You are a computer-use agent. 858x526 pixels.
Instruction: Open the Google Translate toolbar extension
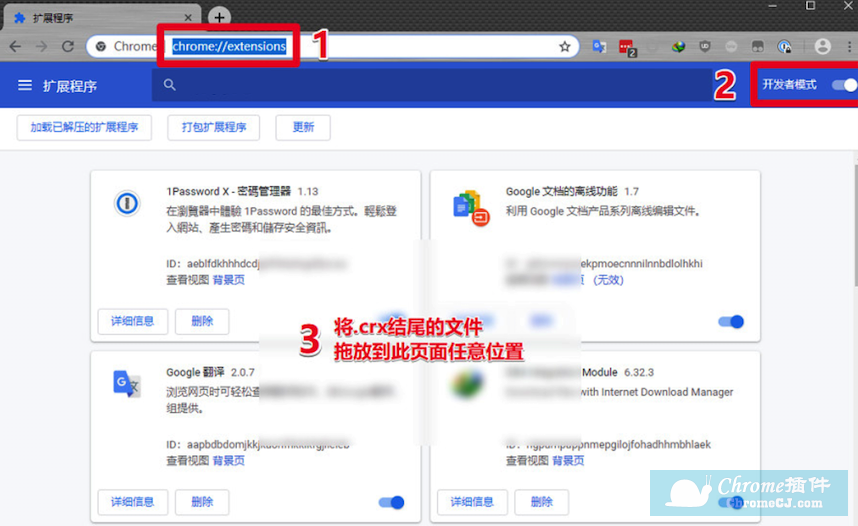(599, 47)
